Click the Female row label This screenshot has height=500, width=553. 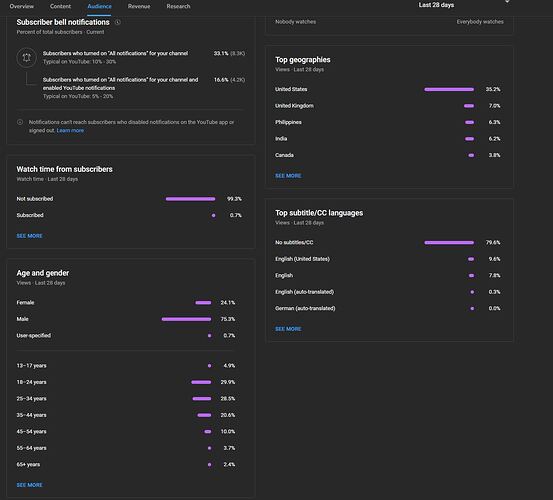[25, 303]
